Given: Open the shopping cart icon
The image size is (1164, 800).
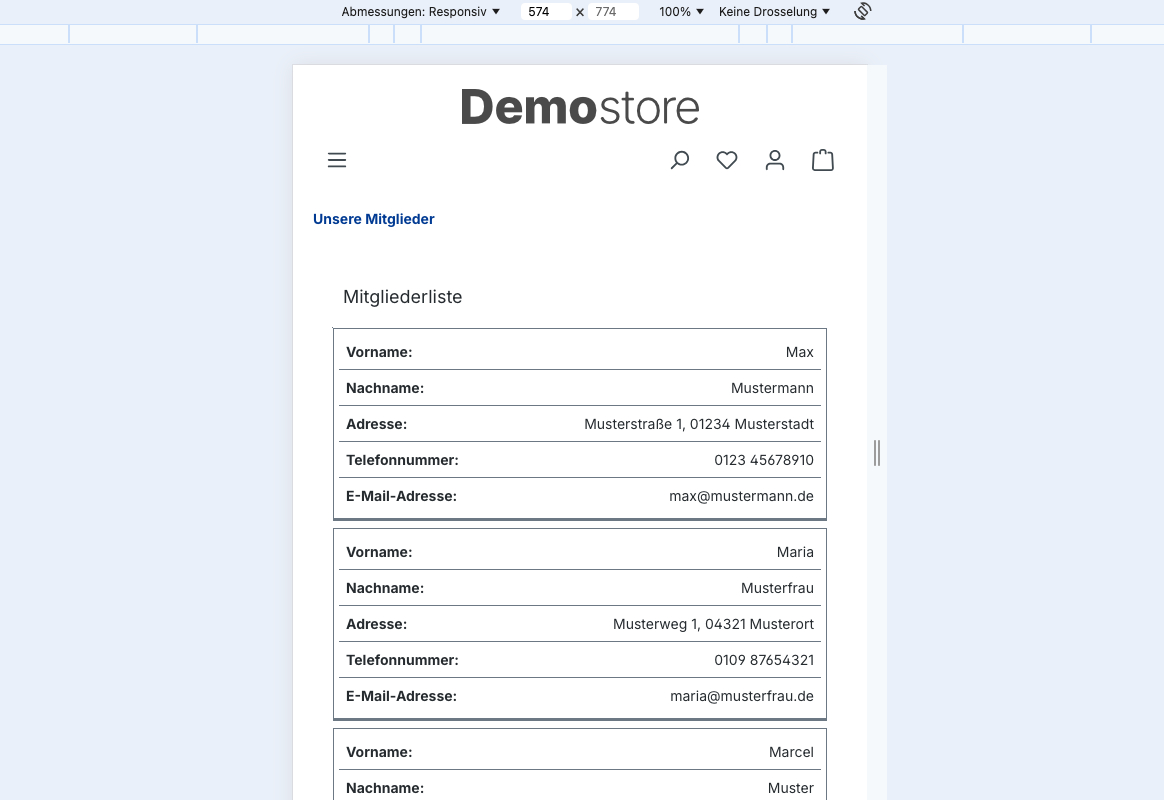Looking at the screenshot, I should 823,160.
